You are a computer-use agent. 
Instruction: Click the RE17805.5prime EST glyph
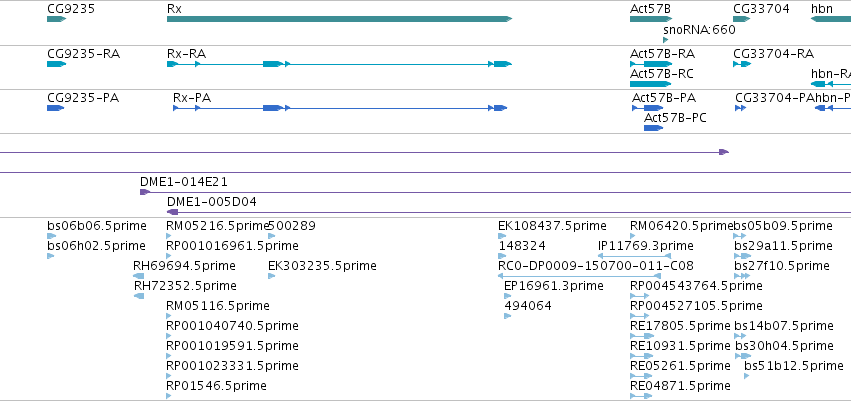tap(642, 336)
